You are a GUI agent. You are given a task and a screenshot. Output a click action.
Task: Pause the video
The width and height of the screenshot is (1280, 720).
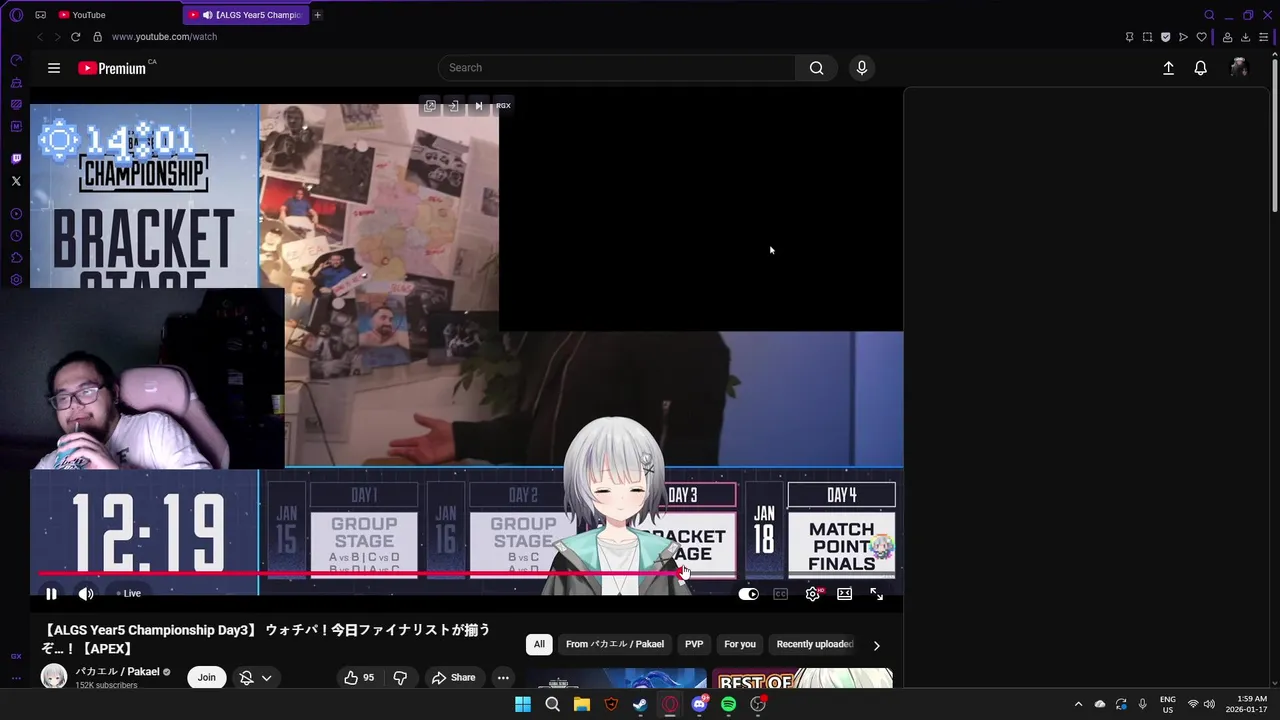click(51, 594)
